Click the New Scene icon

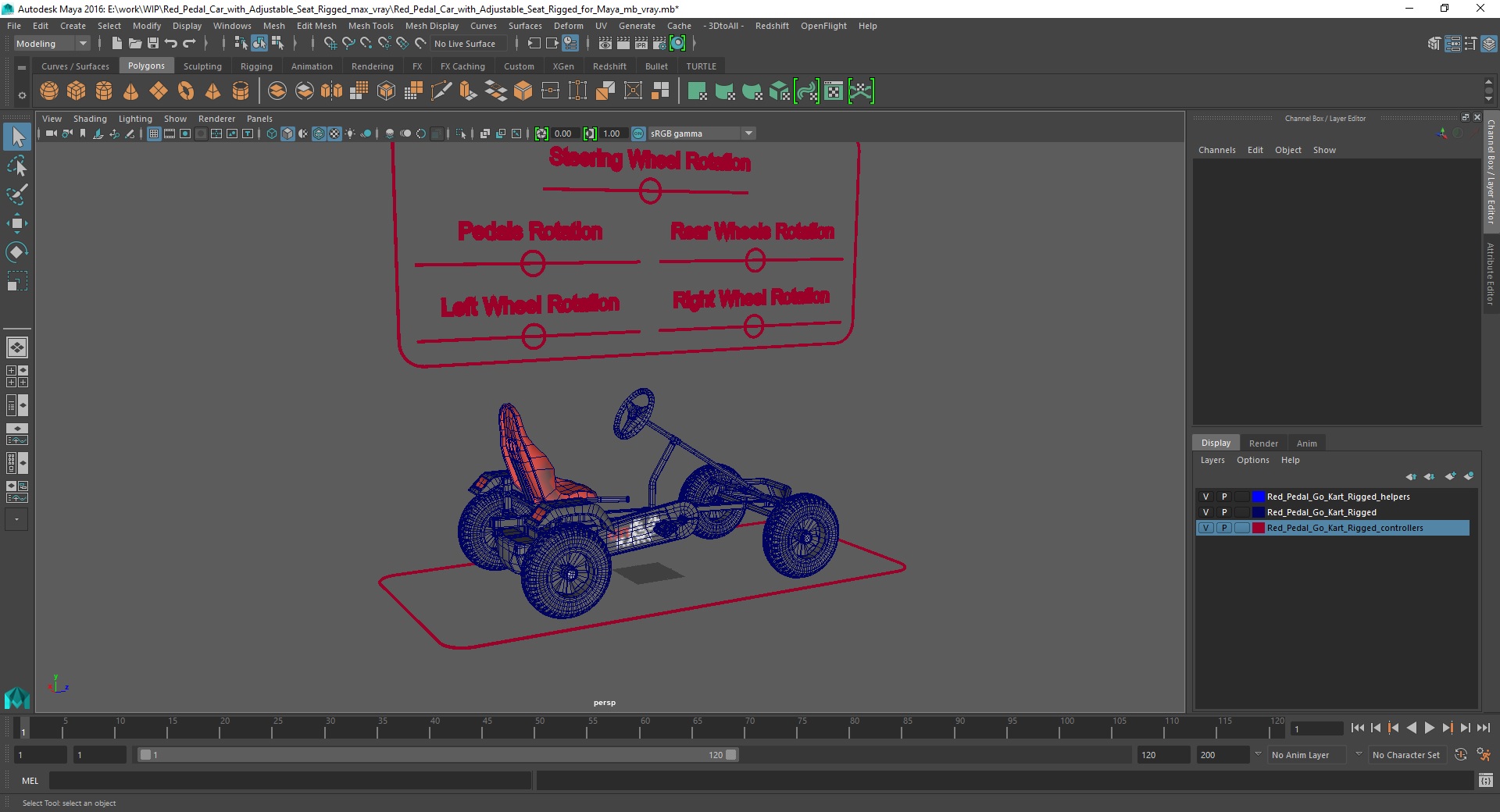(116, 44)
